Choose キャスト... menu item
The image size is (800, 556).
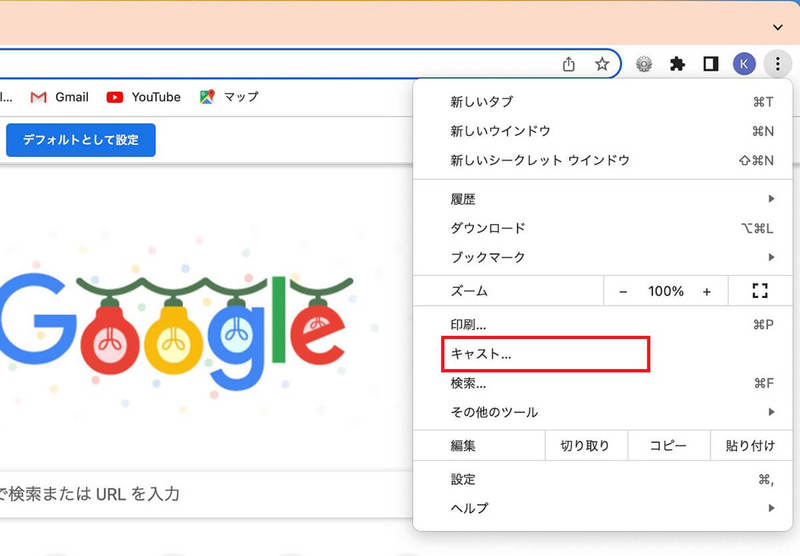pos(603,354)
